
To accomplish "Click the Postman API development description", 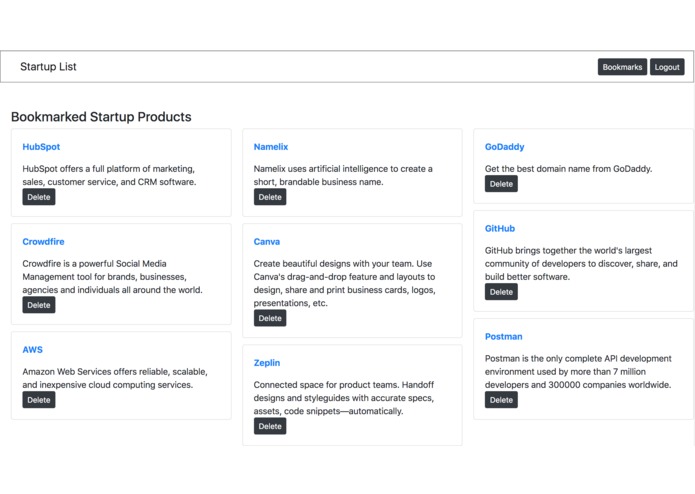I will 578,372.
